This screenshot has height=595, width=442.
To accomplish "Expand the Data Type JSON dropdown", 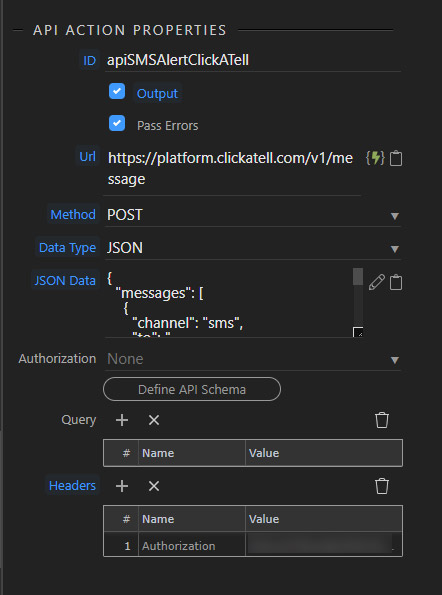I will [253, 248].
